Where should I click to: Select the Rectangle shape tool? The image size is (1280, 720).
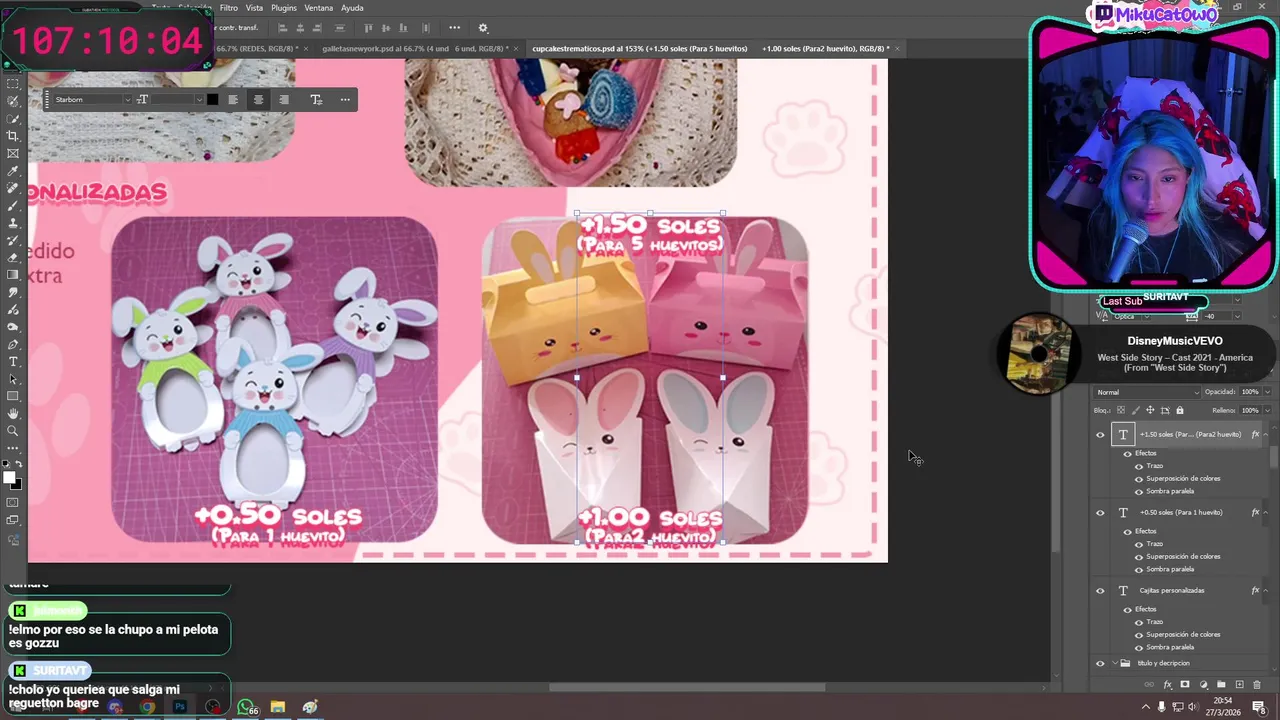coord(13,396)
